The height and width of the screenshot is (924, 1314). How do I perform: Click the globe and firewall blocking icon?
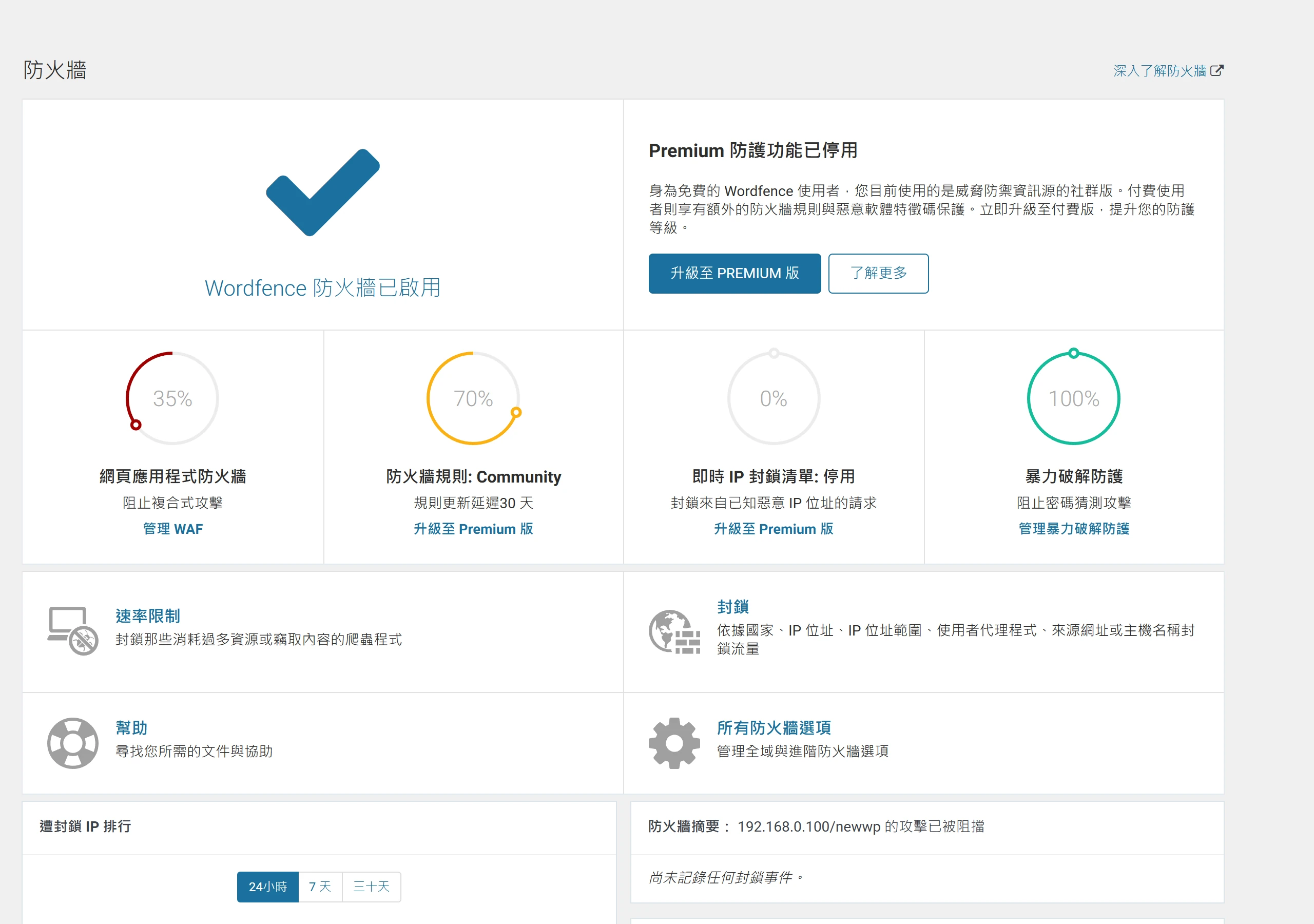[x=674, y=631]
